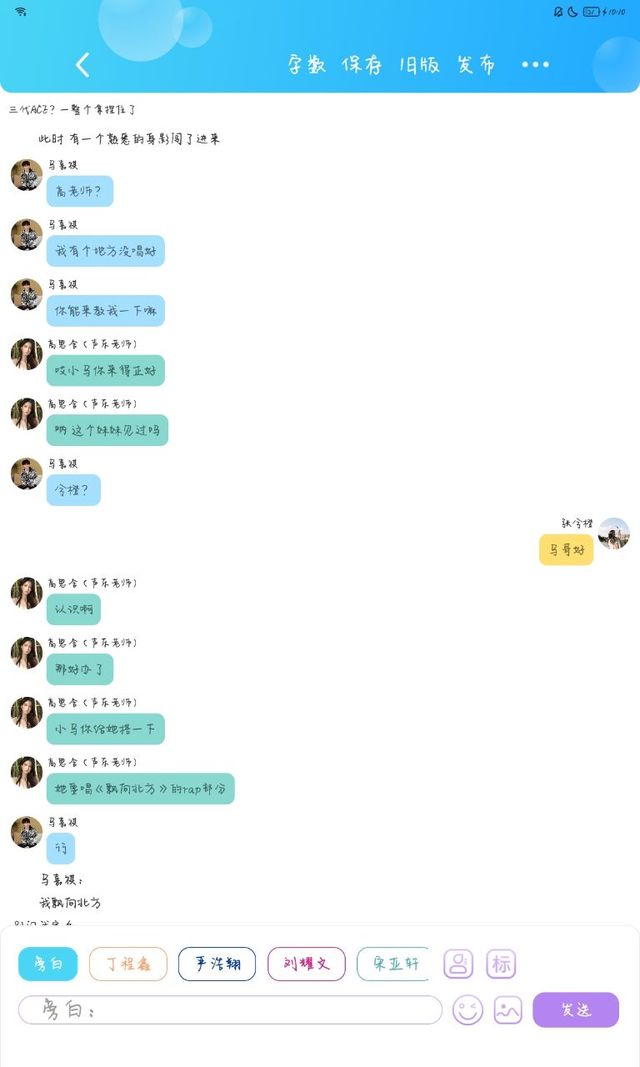The image size is (640, 1067).
Task: Tap the back arrow in header
Action: pyautogui.click(x=82, y=65)
